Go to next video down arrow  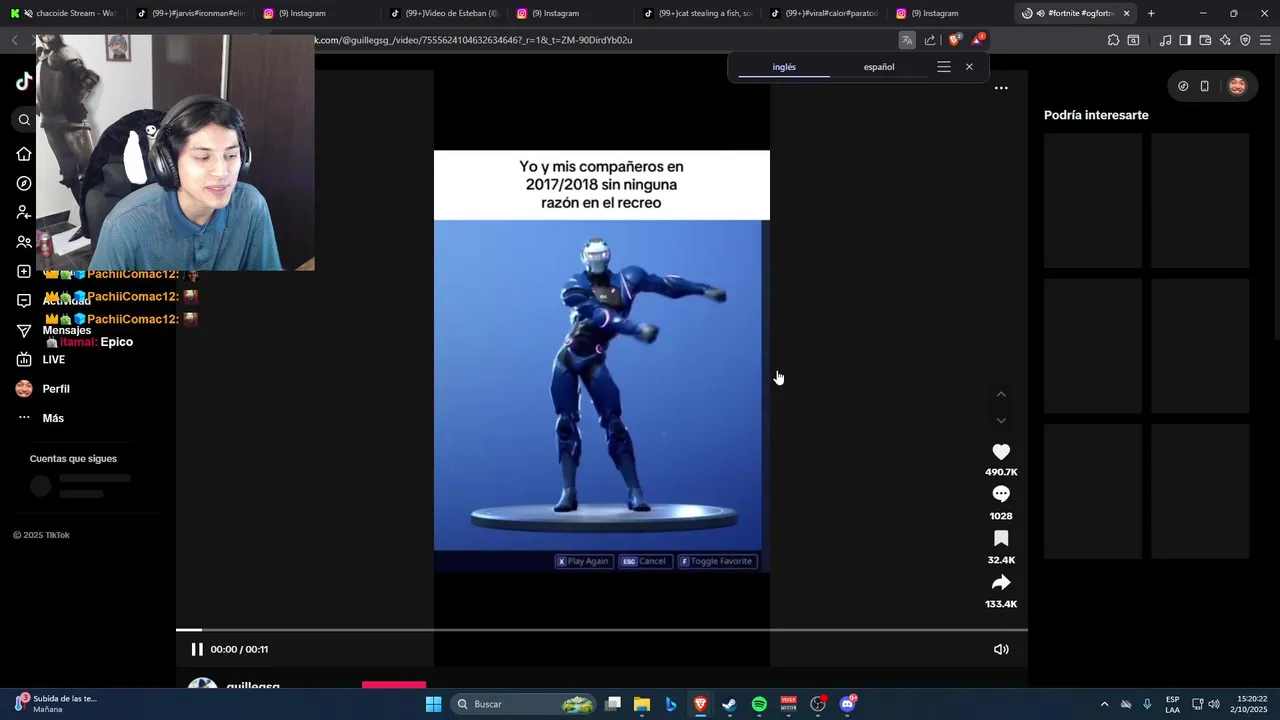click(x=1001, y=420)
